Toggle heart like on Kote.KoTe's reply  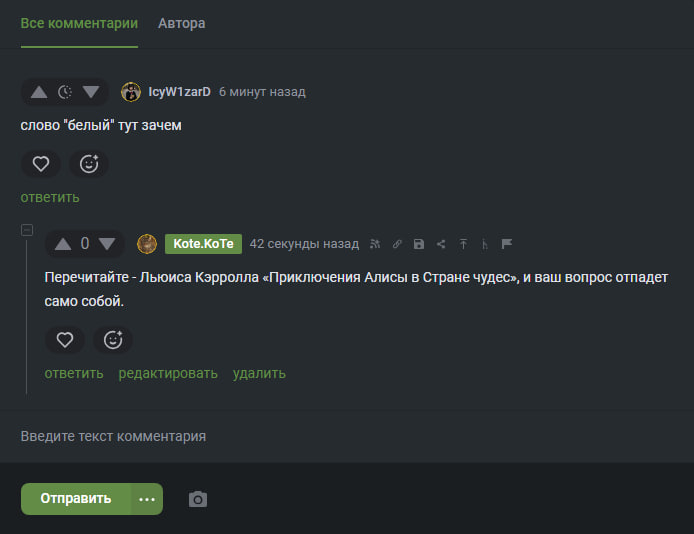65,340
